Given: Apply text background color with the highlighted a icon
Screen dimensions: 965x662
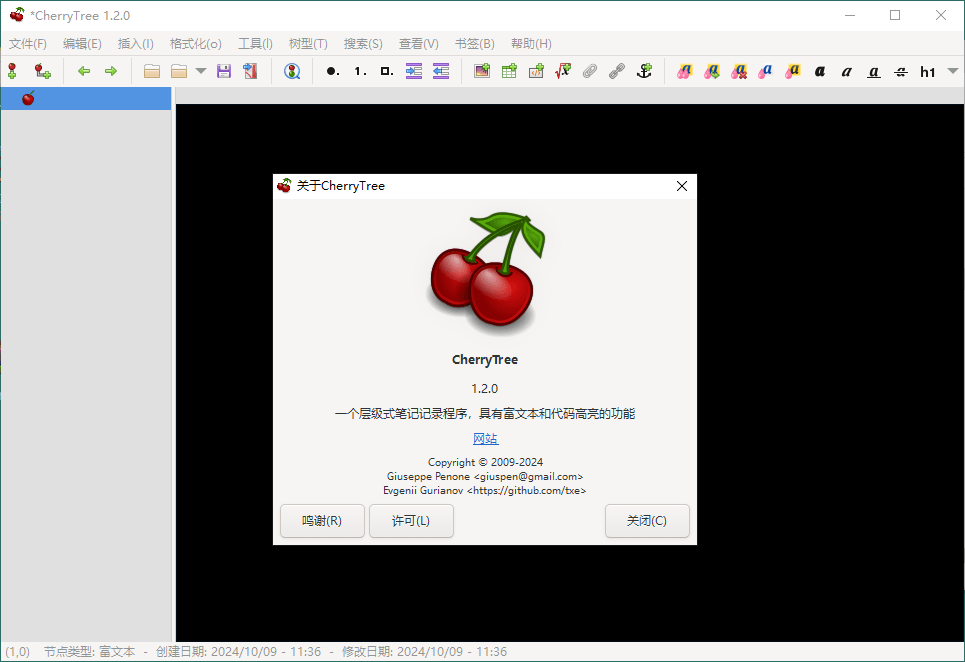Looking at the screenshot, I should [792, 71].
